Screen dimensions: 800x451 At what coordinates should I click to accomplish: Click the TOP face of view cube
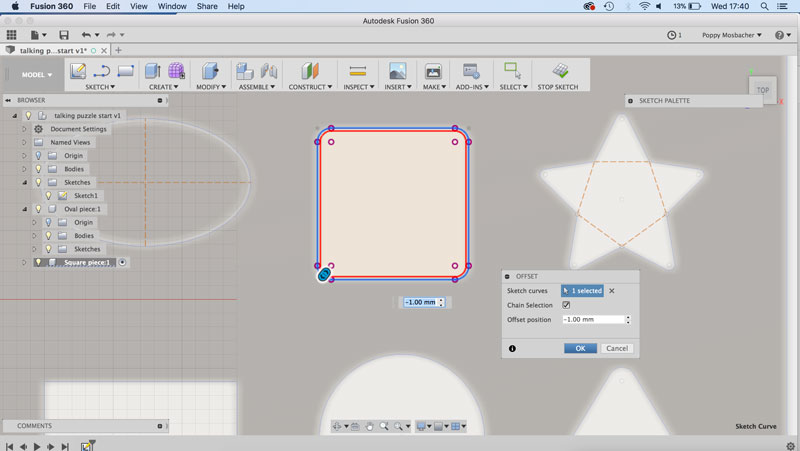point(763,90)
